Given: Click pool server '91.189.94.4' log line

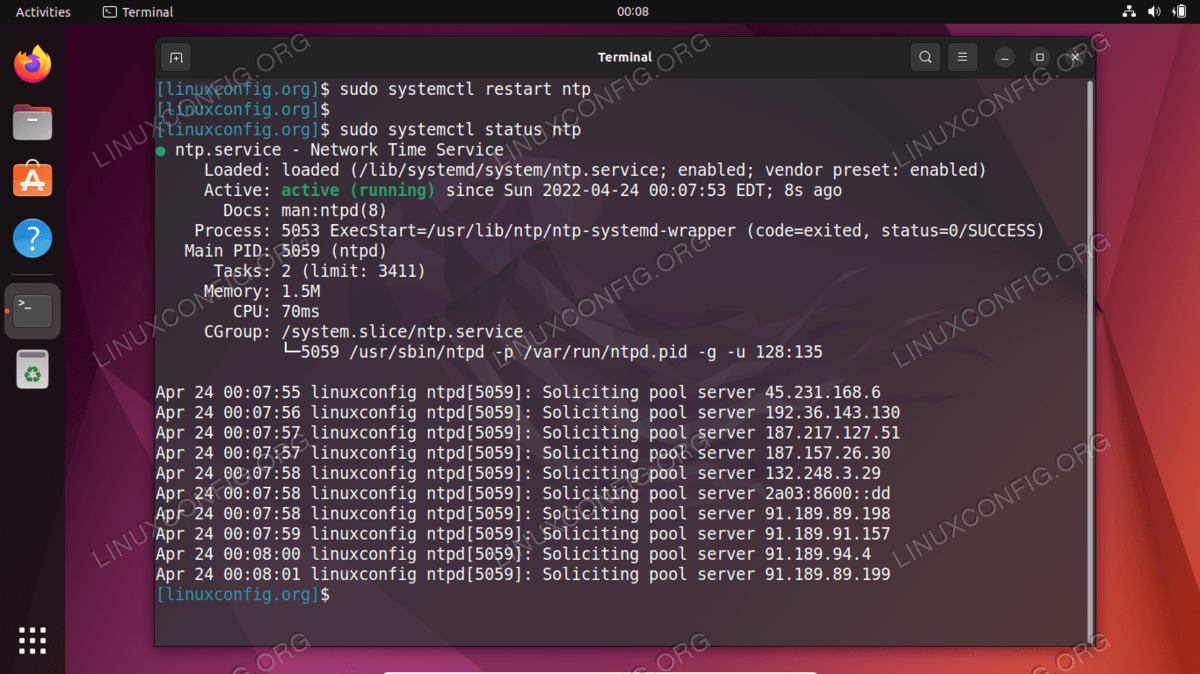Looking at the screenshot, I should click(x=513, y=554).
